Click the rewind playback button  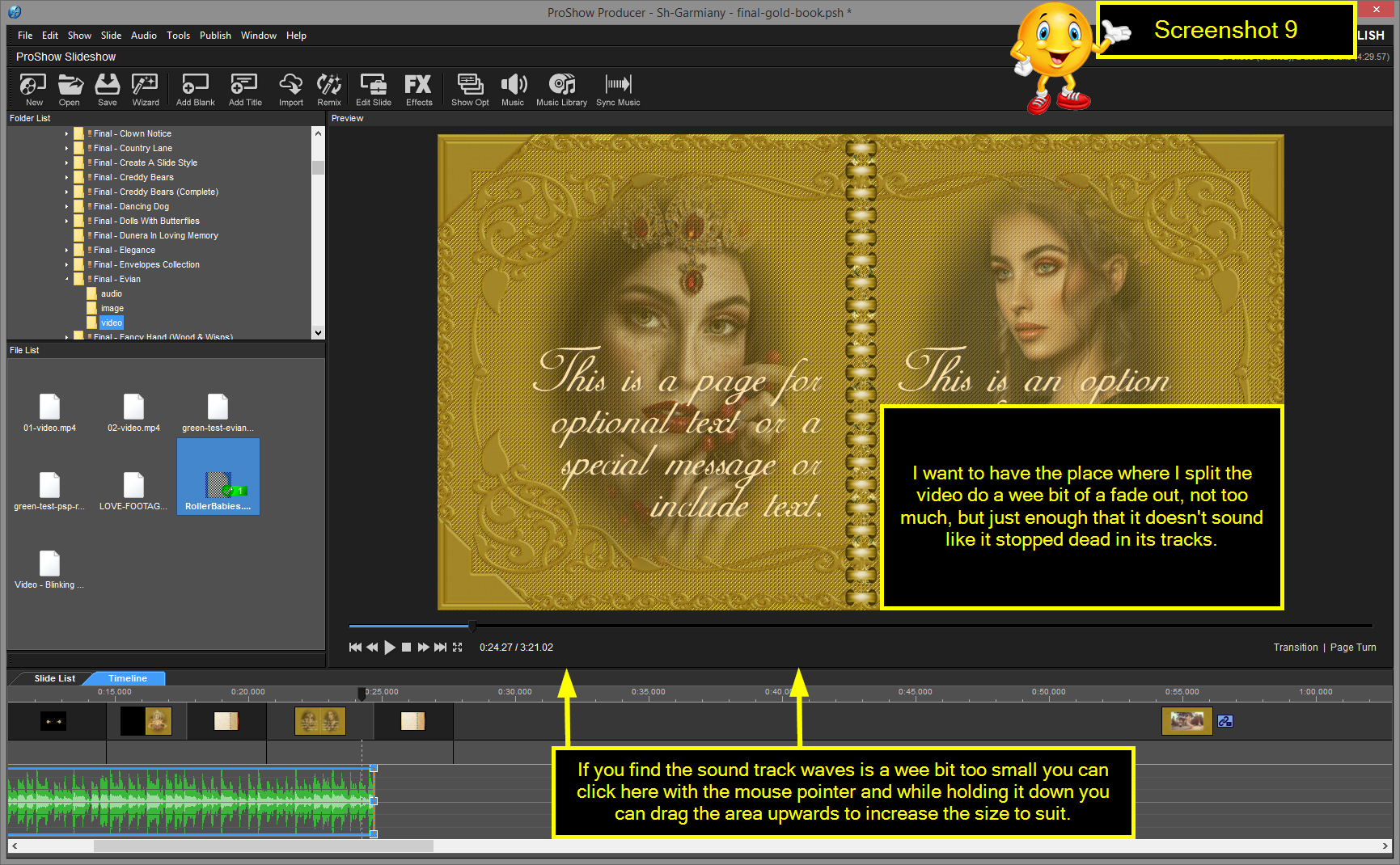372,648
